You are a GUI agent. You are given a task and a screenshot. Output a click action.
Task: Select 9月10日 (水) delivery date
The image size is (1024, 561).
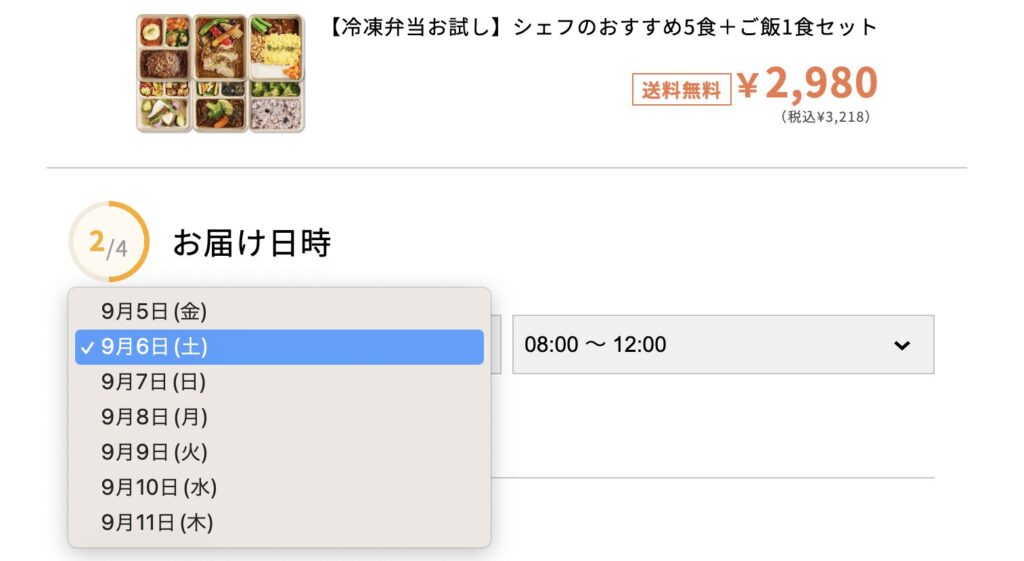click(158, 487)
